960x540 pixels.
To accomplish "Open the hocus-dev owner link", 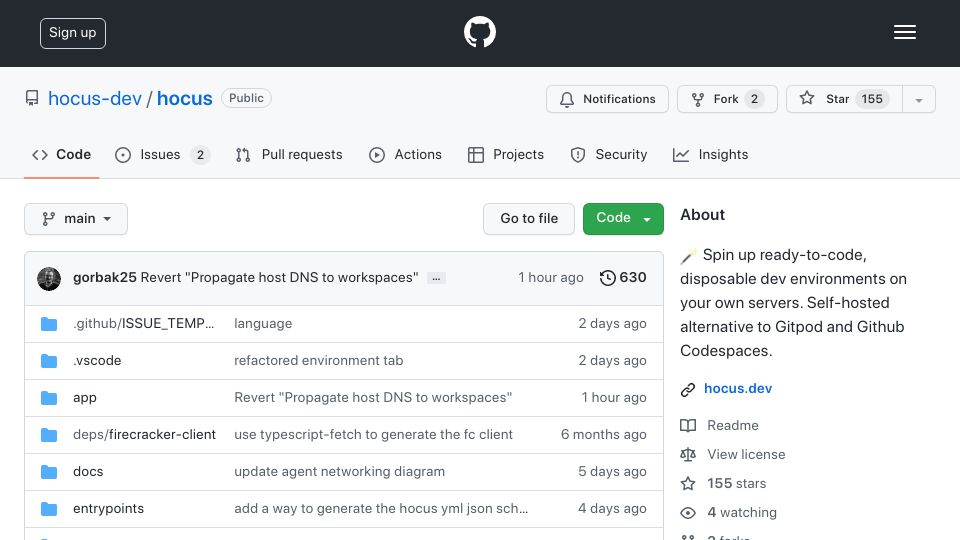I will tap(95, 99).
